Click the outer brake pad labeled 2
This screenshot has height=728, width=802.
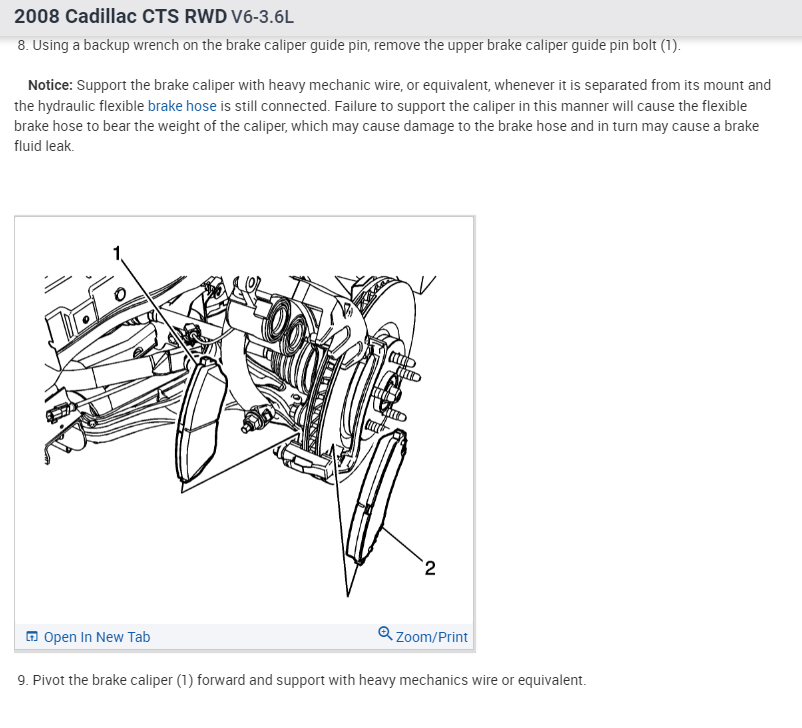coord(377,497)
